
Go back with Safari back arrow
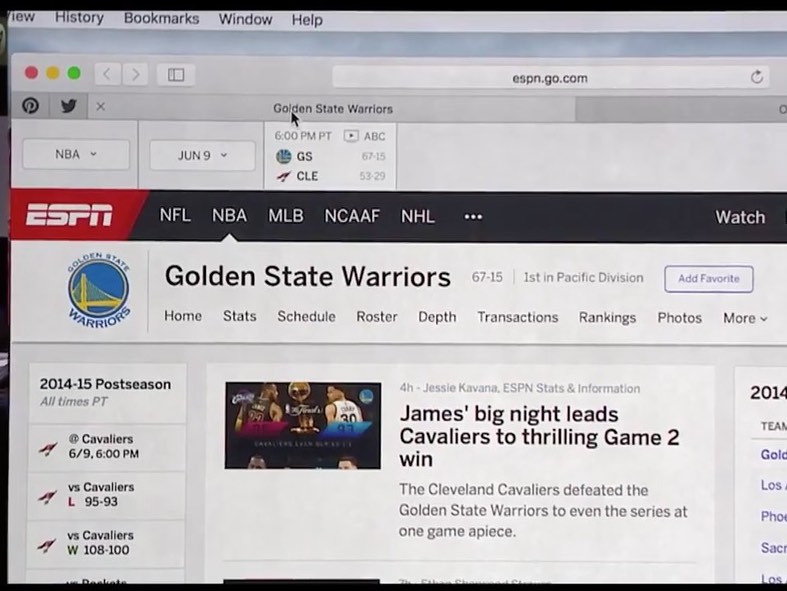(x=107, y=75)
